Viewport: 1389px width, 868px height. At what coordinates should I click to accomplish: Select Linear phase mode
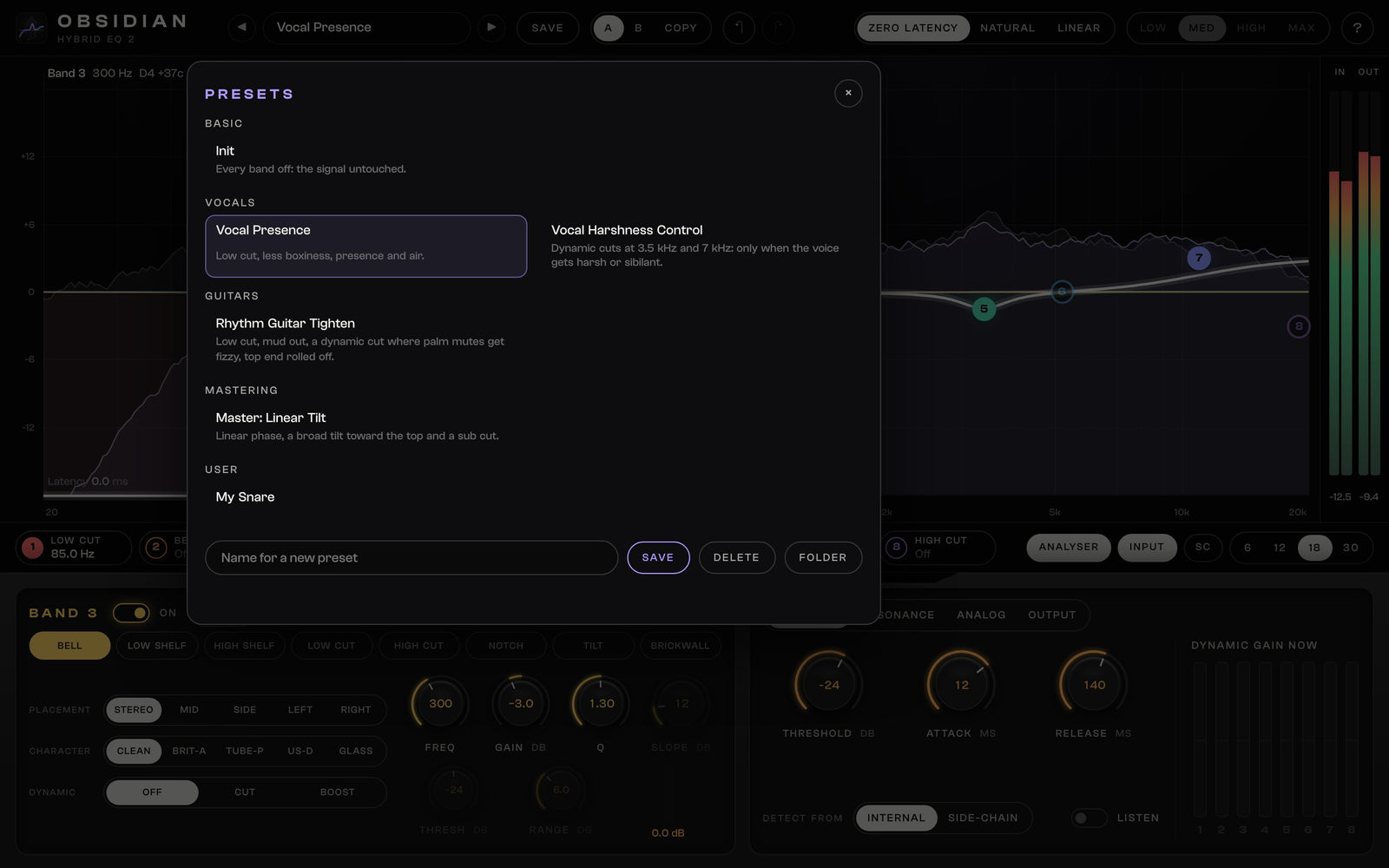pyautogui.click(x=1079, y=28)
